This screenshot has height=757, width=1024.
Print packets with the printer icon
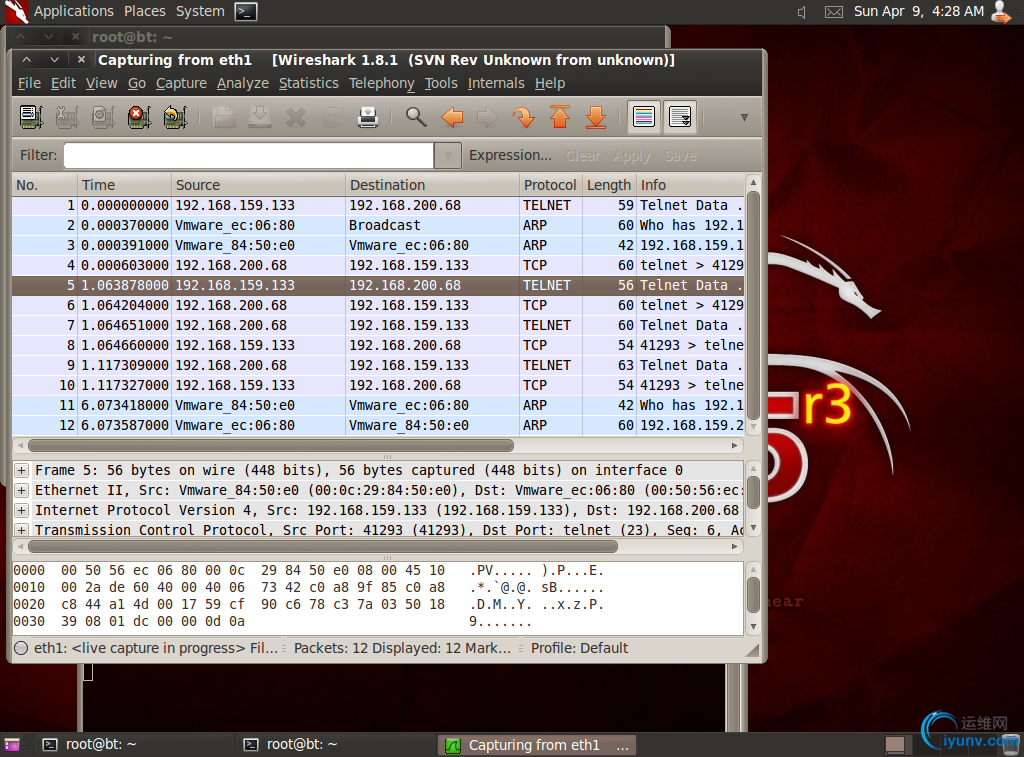368,118
